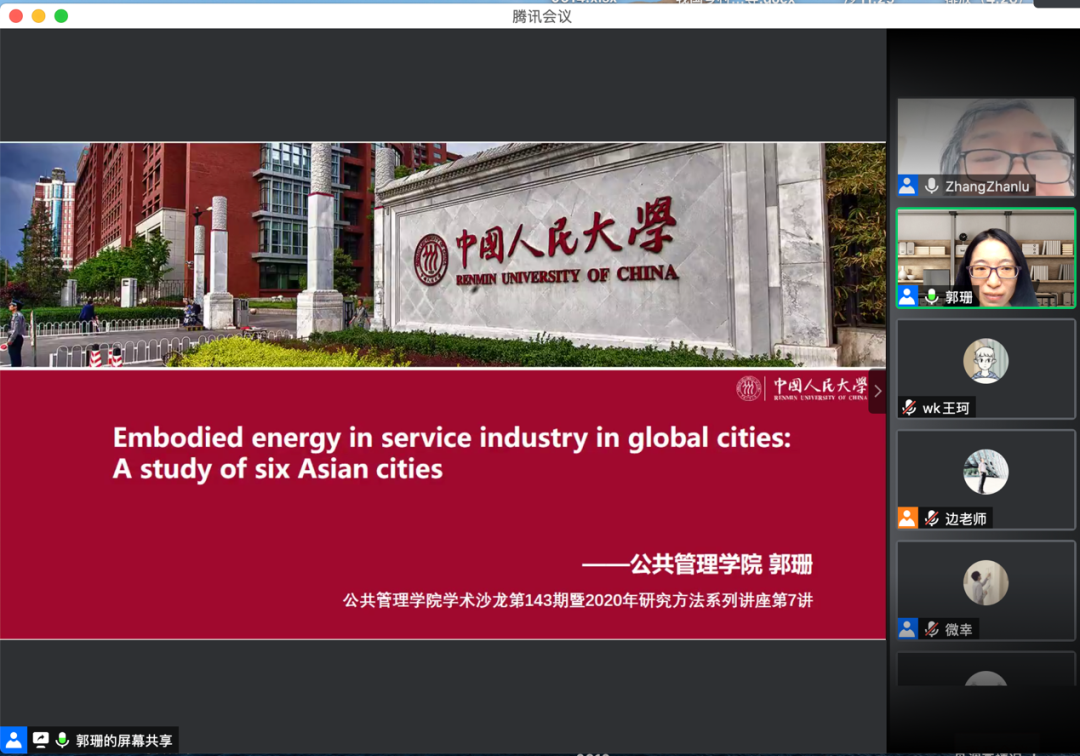This screenshot has width=1080, height=756.
Task: Click 郭珊's green microphone icon
Action: [932, 297]
